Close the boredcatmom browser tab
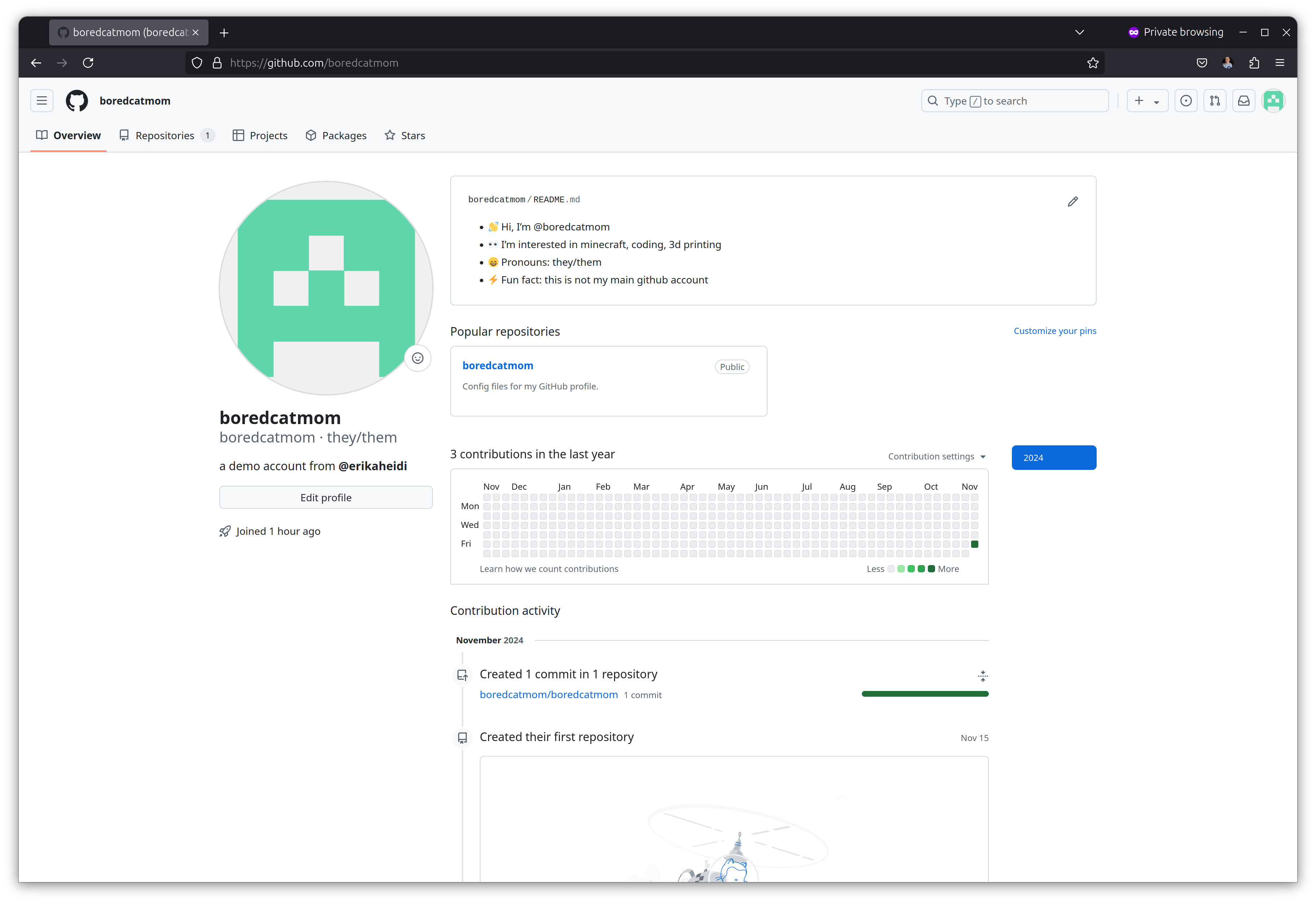Viewport: 1316px width, 903px height. (196, 32)
